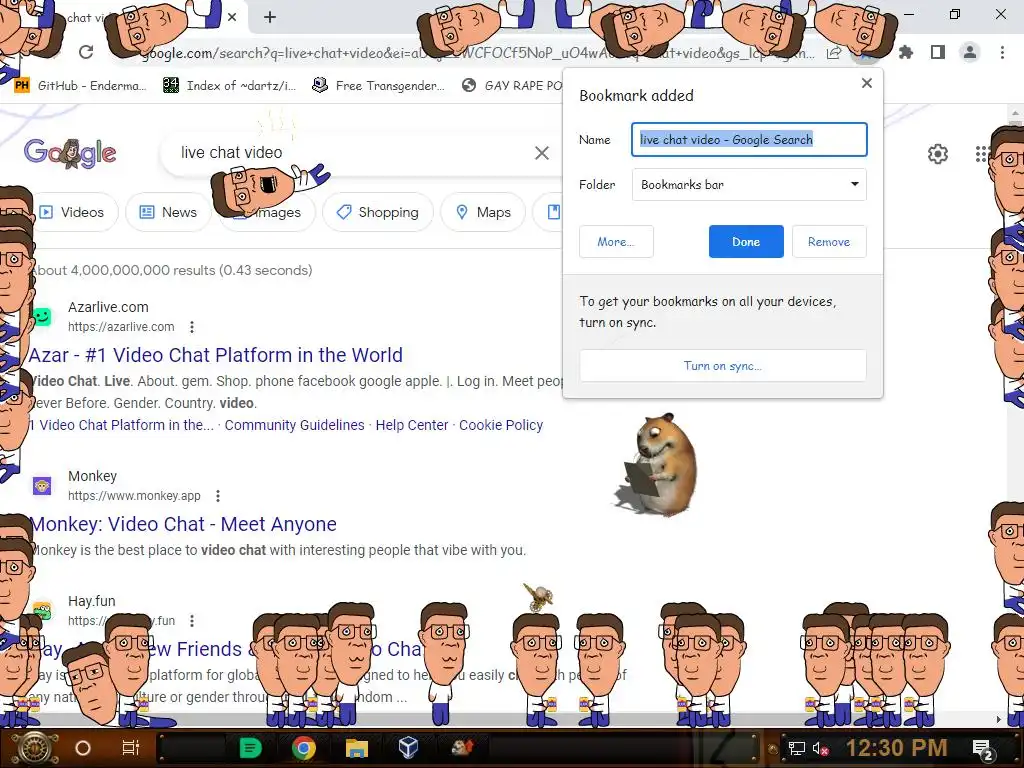
Task: Switch to Videos results
Action: (73, 212)
